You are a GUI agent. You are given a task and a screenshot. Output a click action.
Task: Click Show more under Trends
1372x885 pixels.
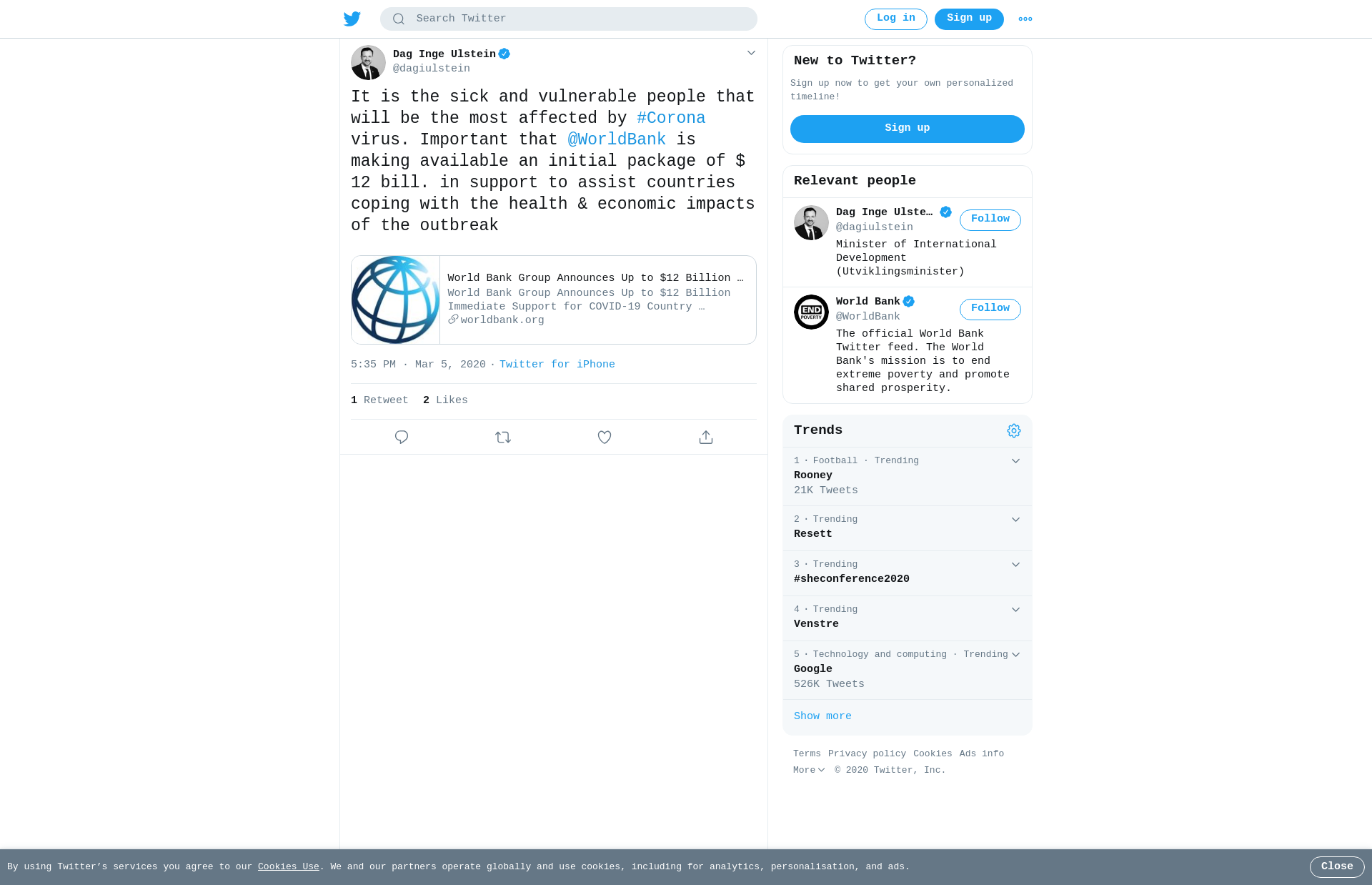pos(822,716)
